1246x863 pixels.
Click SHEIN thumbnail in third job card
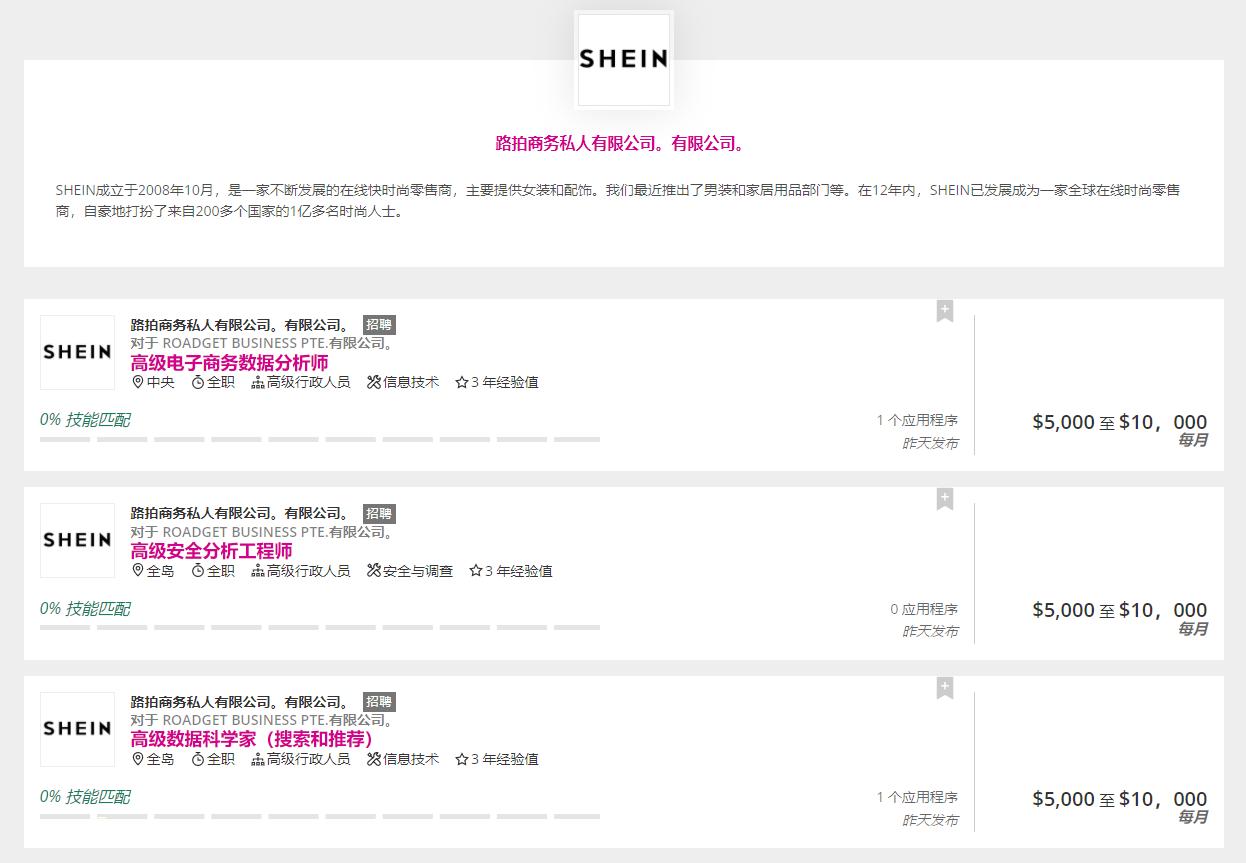[77, 729]
